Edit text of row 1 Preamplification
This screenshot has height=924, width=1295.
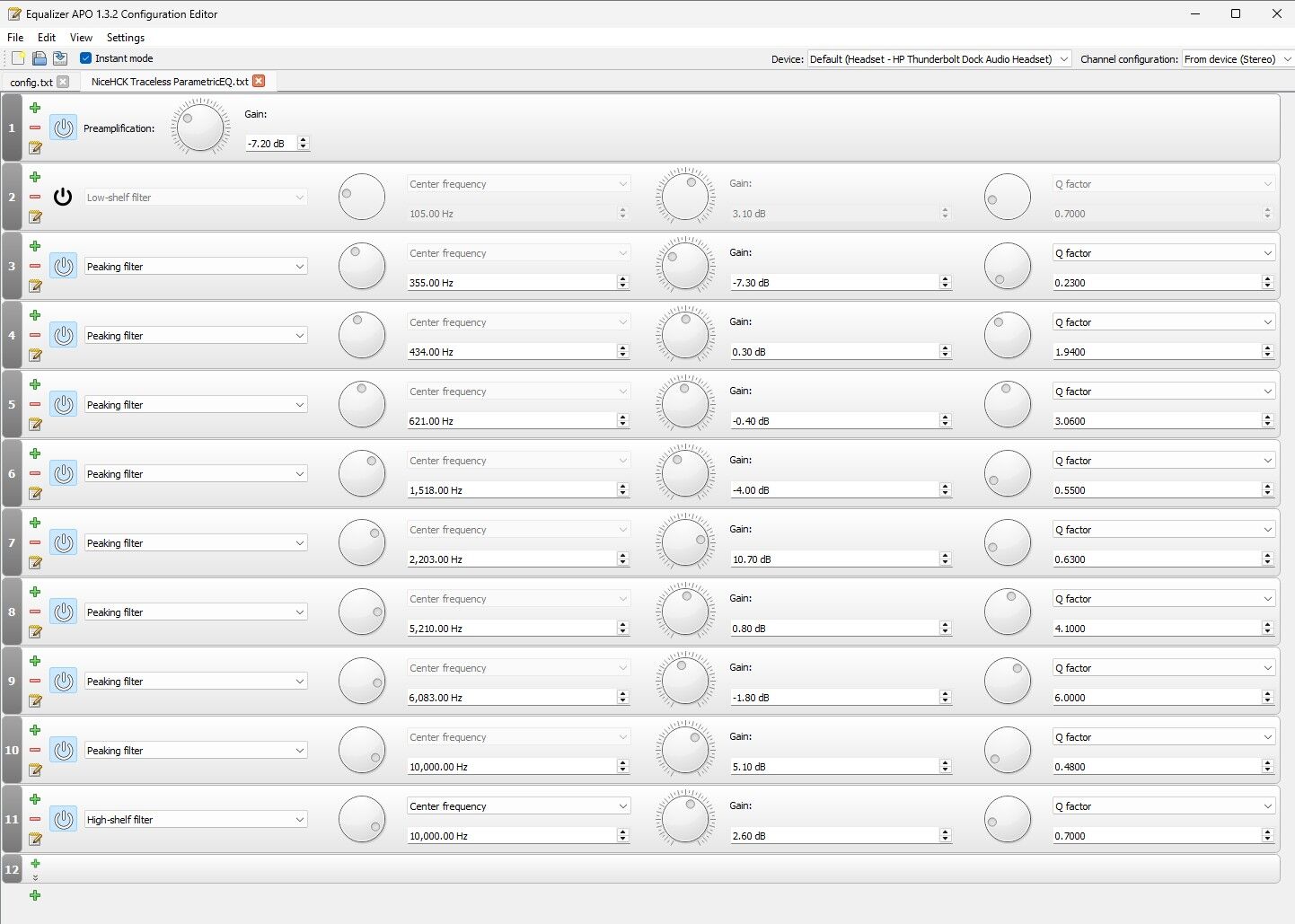point(35,147)
